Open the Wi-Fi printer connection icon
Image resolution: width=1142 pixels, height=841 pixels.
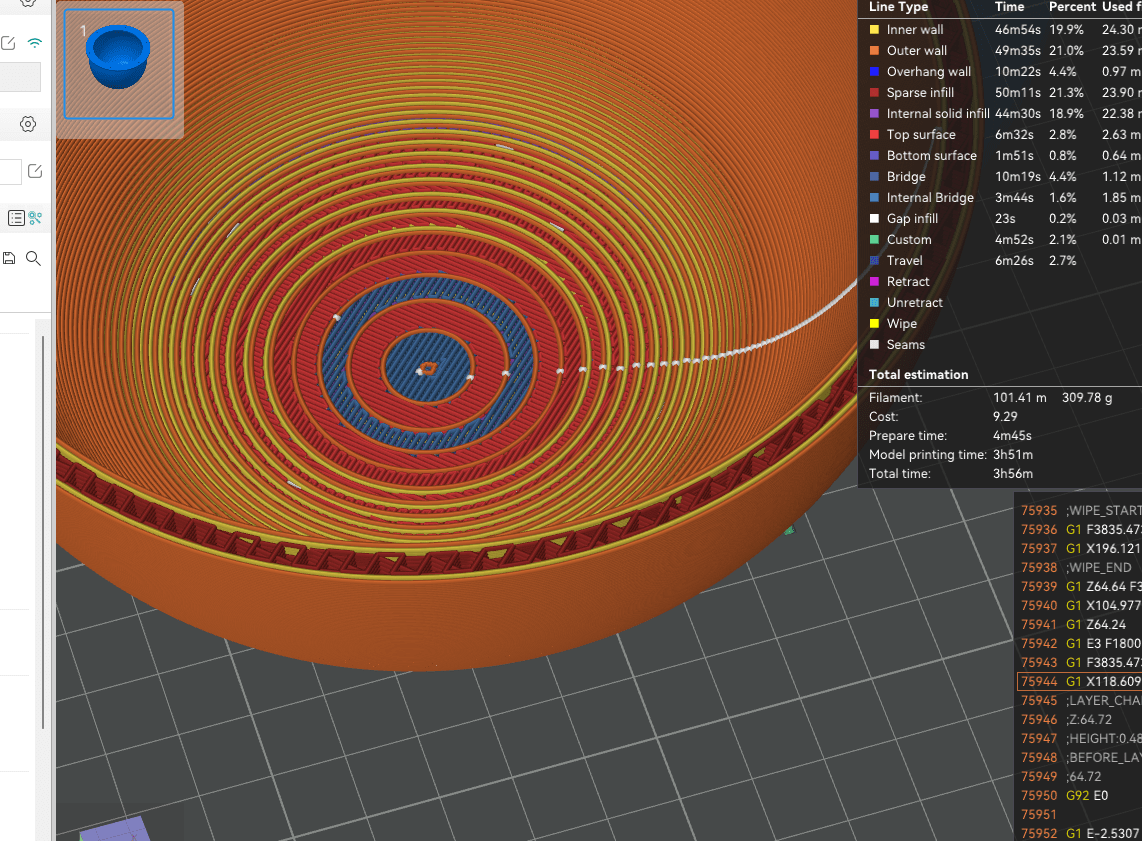pos(34,43)
